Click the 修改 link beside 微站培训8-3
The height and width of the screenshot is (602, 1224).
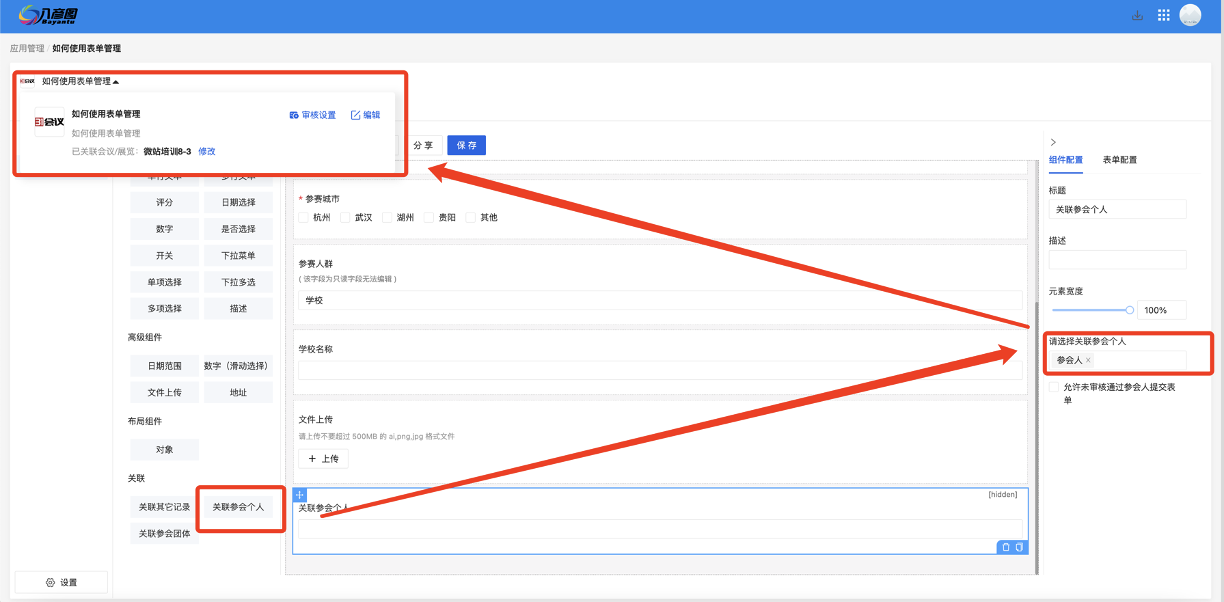tap(207, 152)
